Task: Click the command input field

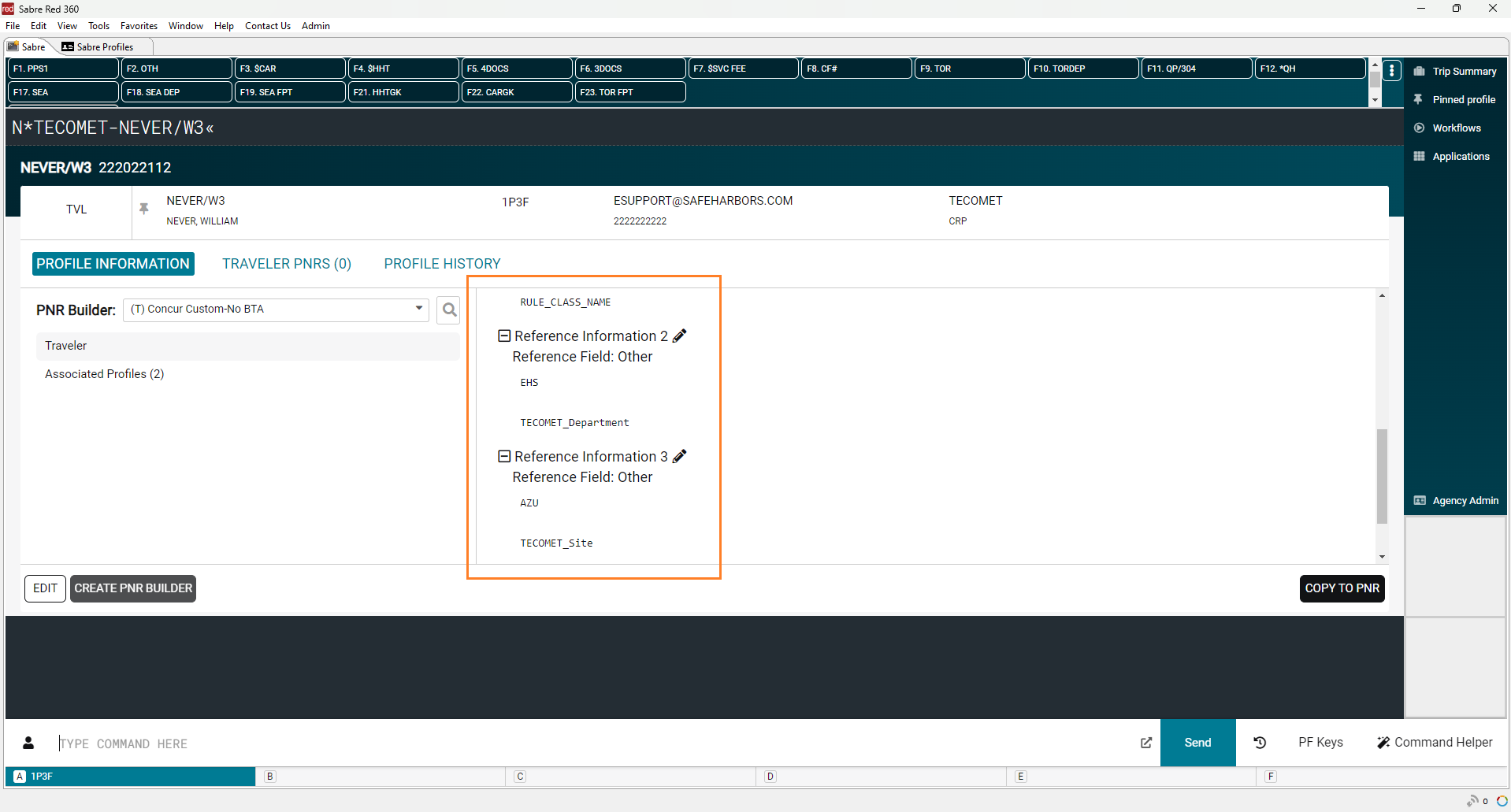Action: coord(591,743)
